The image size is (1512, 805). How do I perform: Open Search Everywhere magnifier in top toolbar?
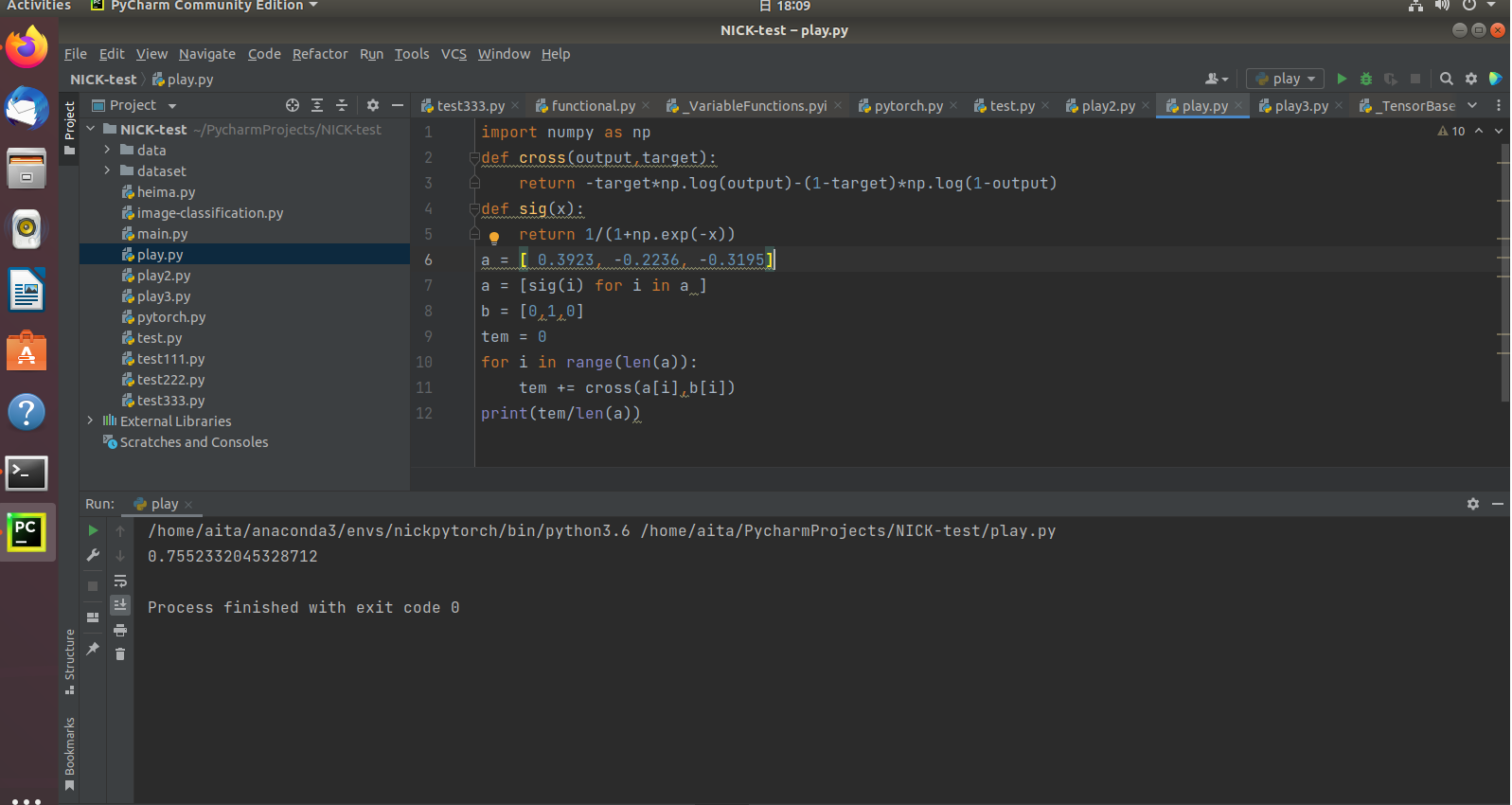1447,79
